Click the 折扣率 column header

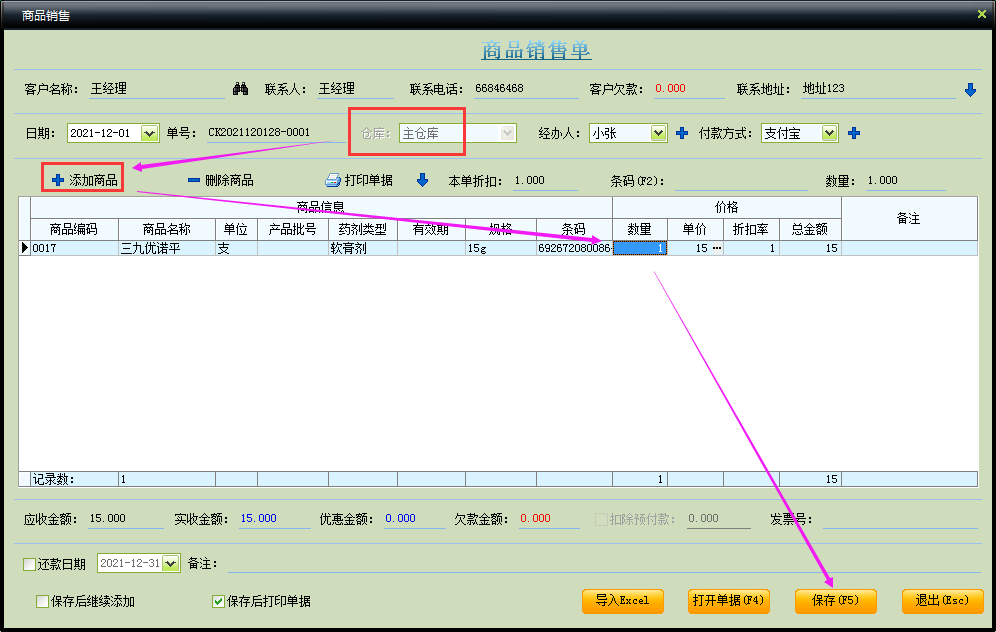pos(751,229)
